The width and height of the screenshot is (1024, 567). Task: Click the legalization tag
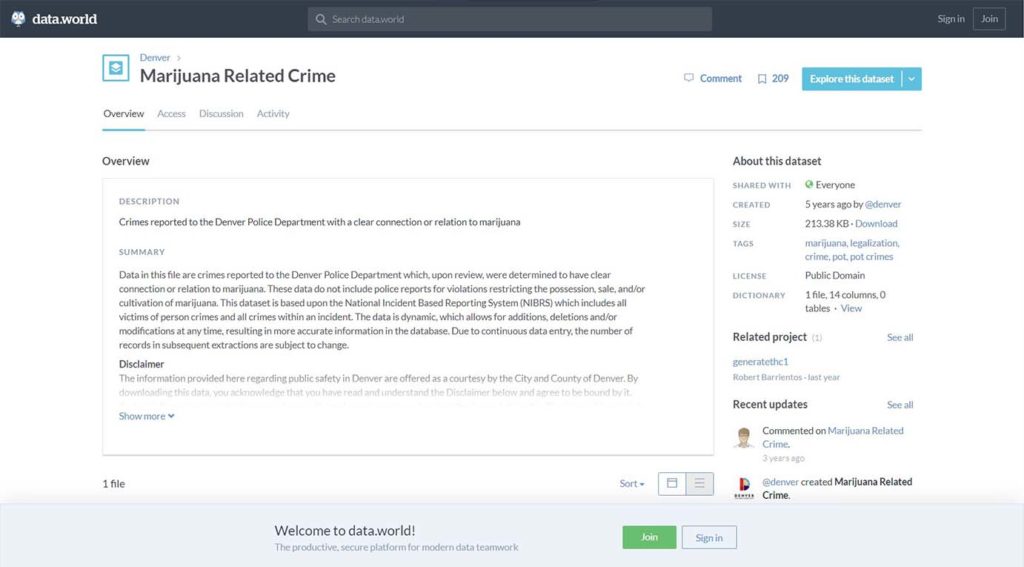coord(874,243)
